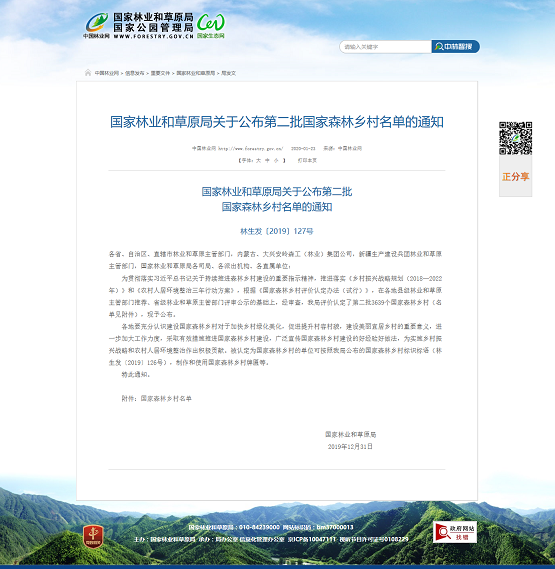
Task: Set font size to small (小)
Action: pyautogui.click(x=276, y=160)
